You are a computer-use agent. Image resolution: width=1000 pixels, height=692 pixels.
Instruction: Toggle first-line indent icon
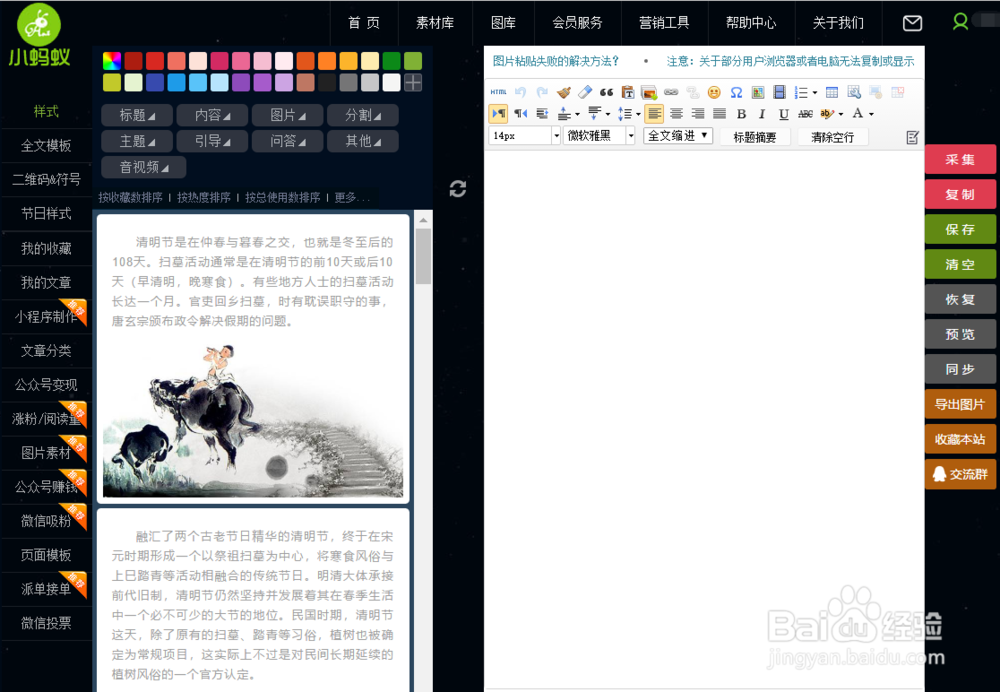tap(542, 114)
